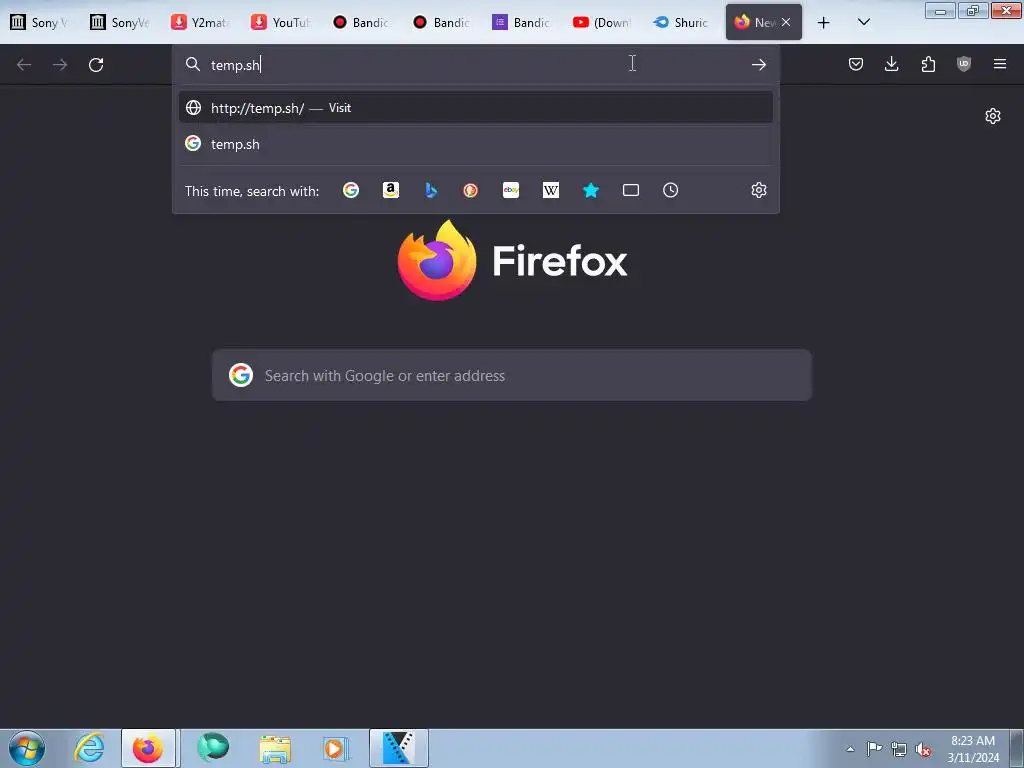Switch to the Shuric tab
The image size is (1024, 768).
click(682, 22)
